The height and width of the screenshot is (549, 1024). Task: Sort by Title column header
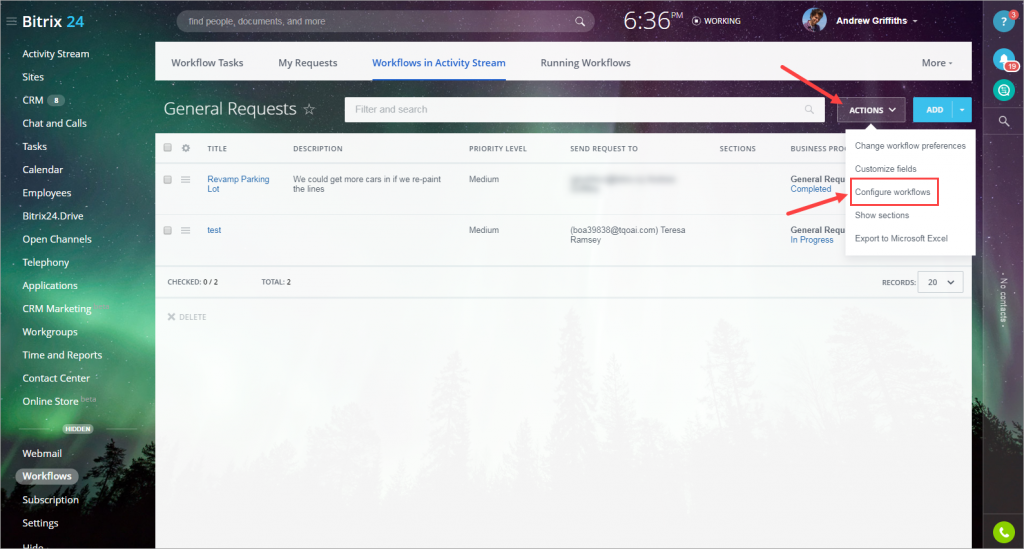[217, 149]
